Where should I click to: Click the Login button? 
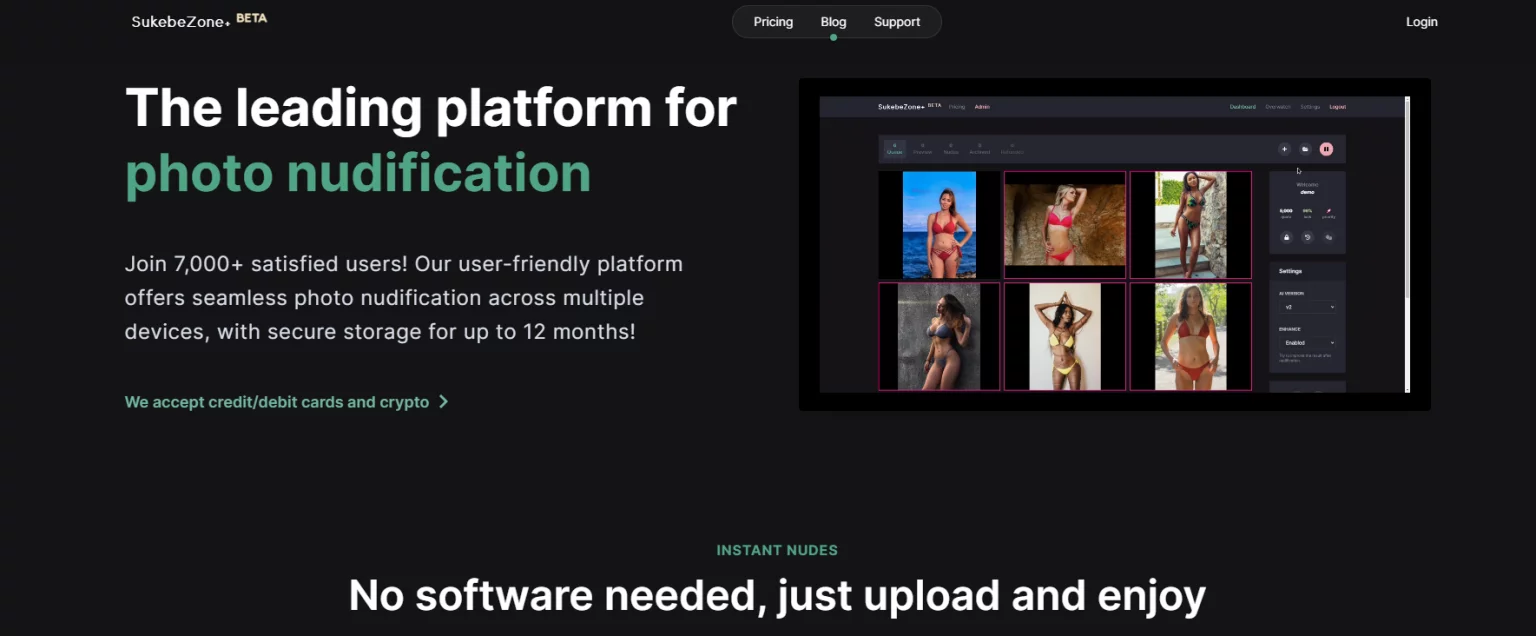[1421, 21]
